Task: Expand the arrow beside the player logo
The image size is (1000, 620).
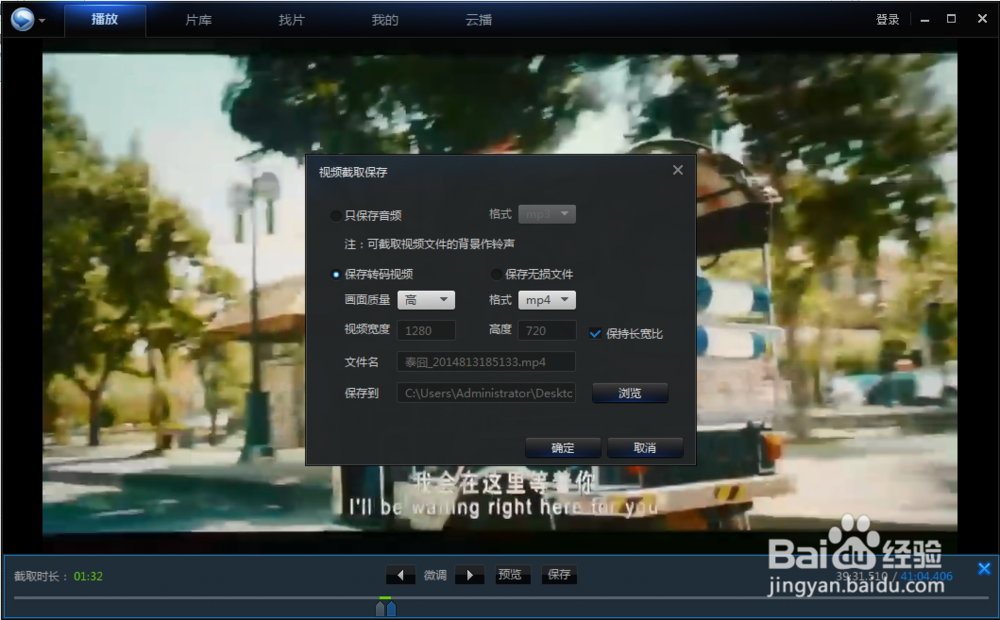Action: (42, 20)
